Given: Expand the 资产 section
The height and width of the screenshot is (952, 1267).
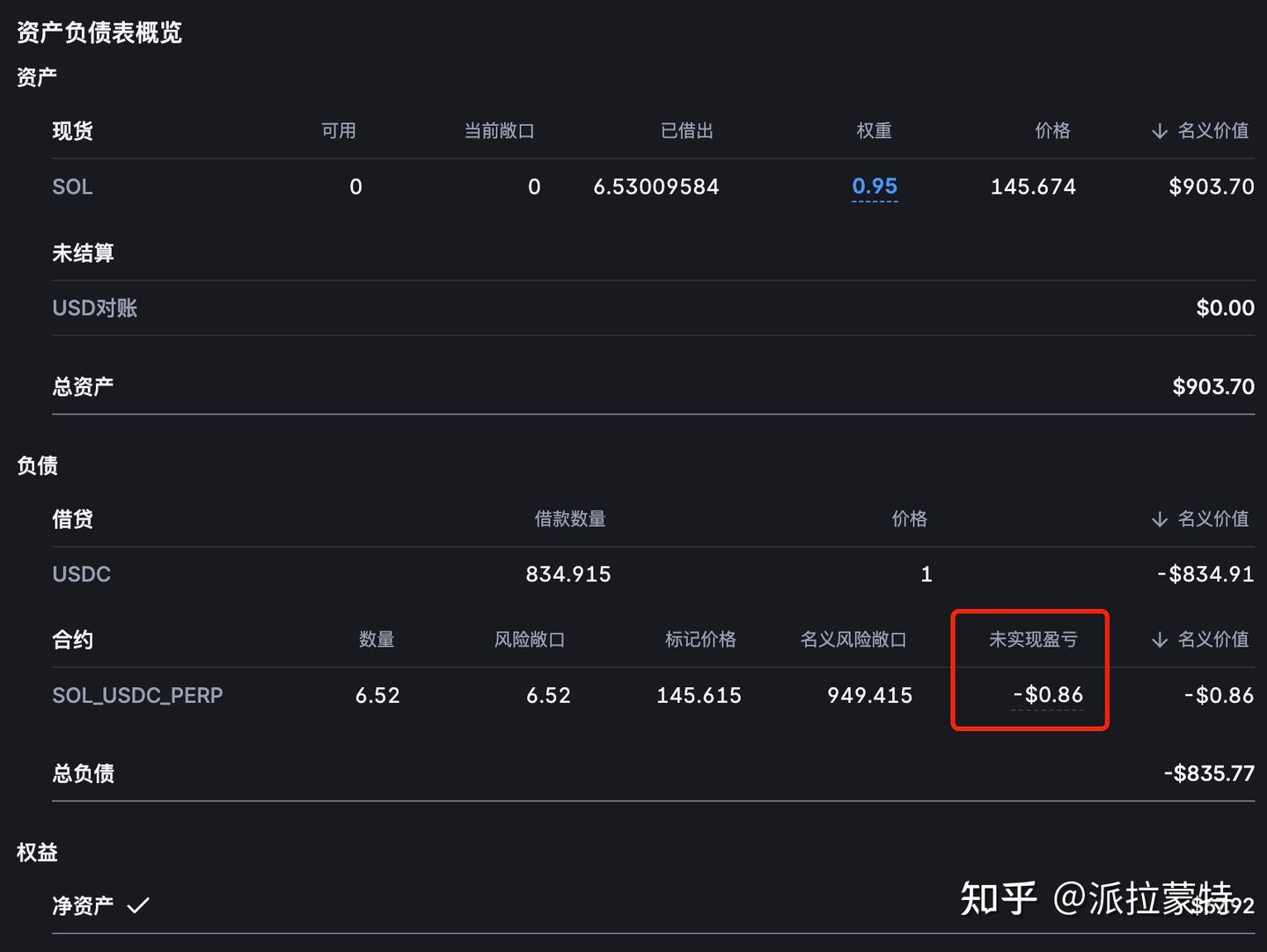Looking at the screenshot, I should click(x=35, y=76).
